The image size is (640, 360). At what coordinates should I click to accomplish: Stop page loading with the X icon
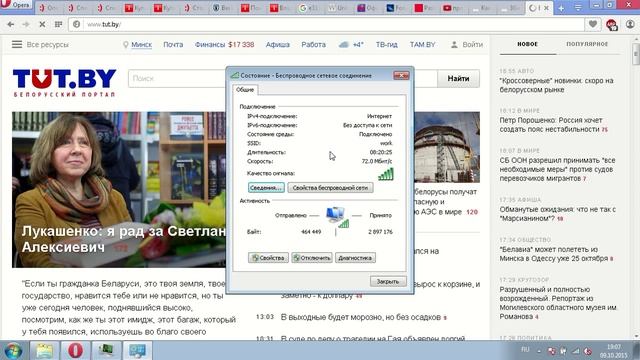[42, 24]
